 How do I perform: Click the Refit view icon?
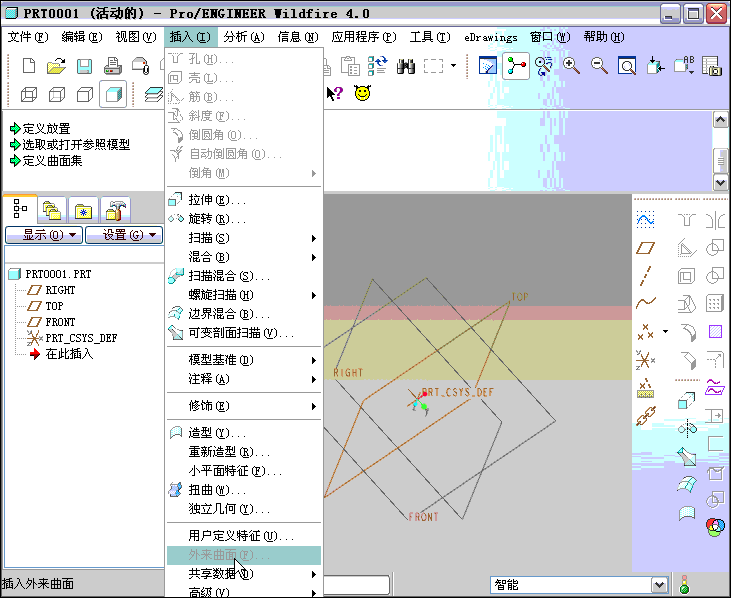[x=627, y=66]
